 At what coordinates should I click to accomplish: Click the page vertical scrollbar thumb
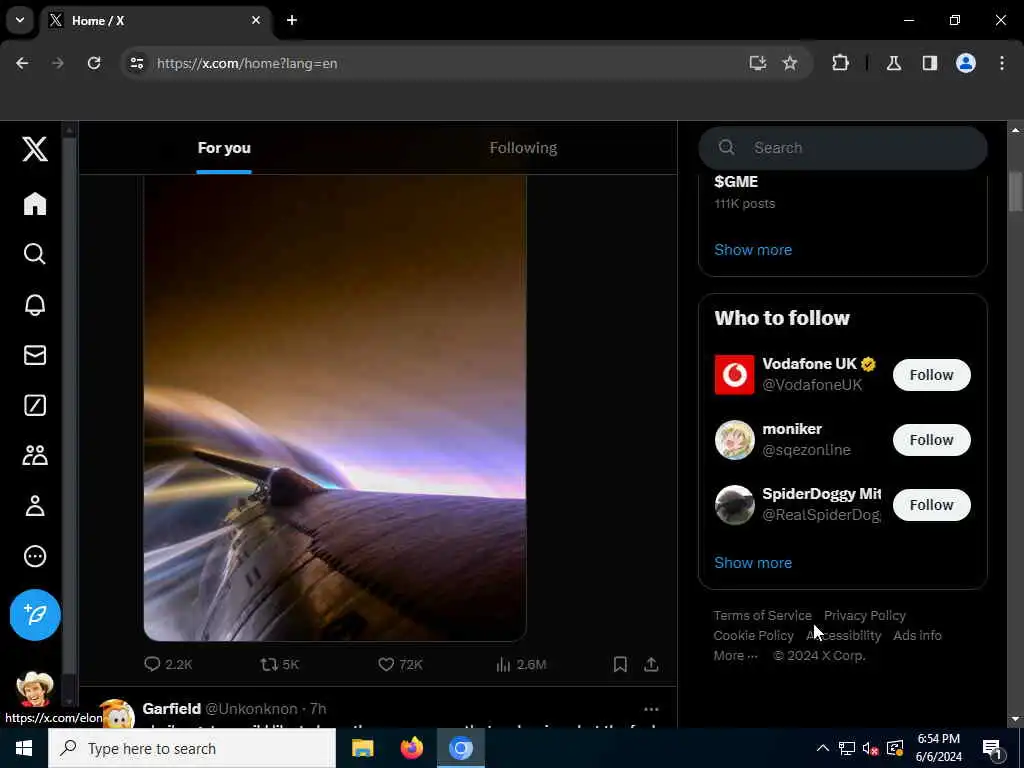[x=1015, y=191]
